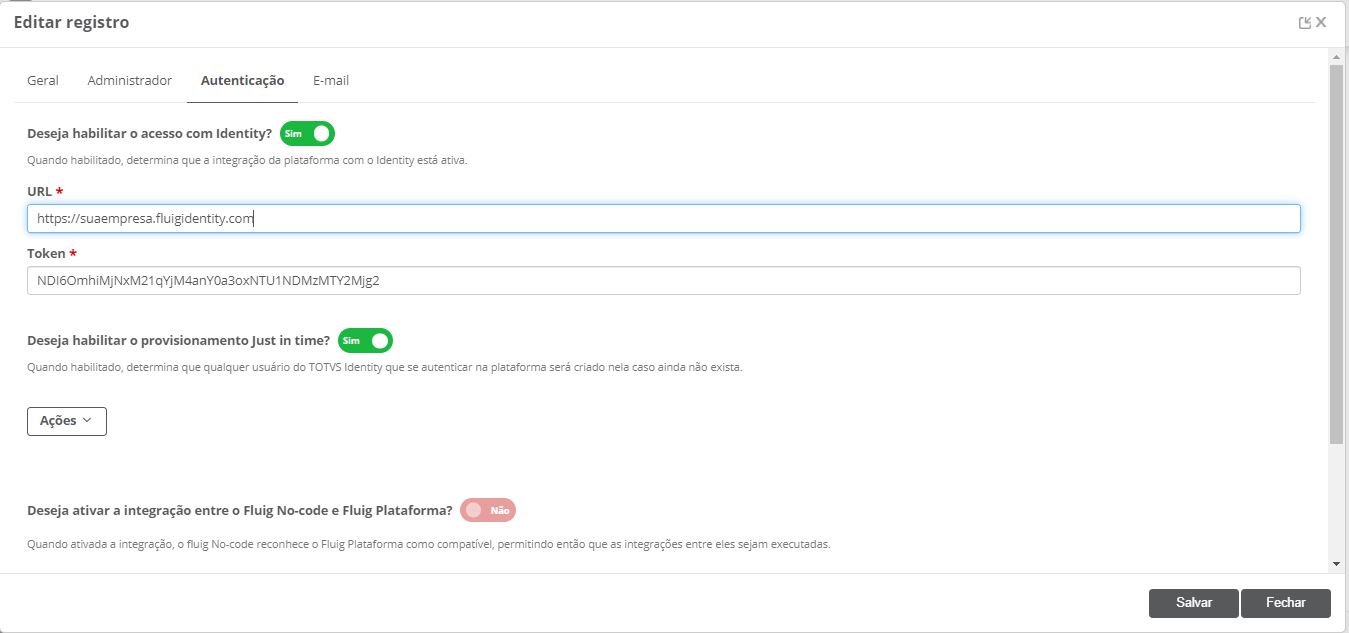This screenshot has height=633, width=1349.
Task: Select the Autenticação tab
Action: coord(242,80)
